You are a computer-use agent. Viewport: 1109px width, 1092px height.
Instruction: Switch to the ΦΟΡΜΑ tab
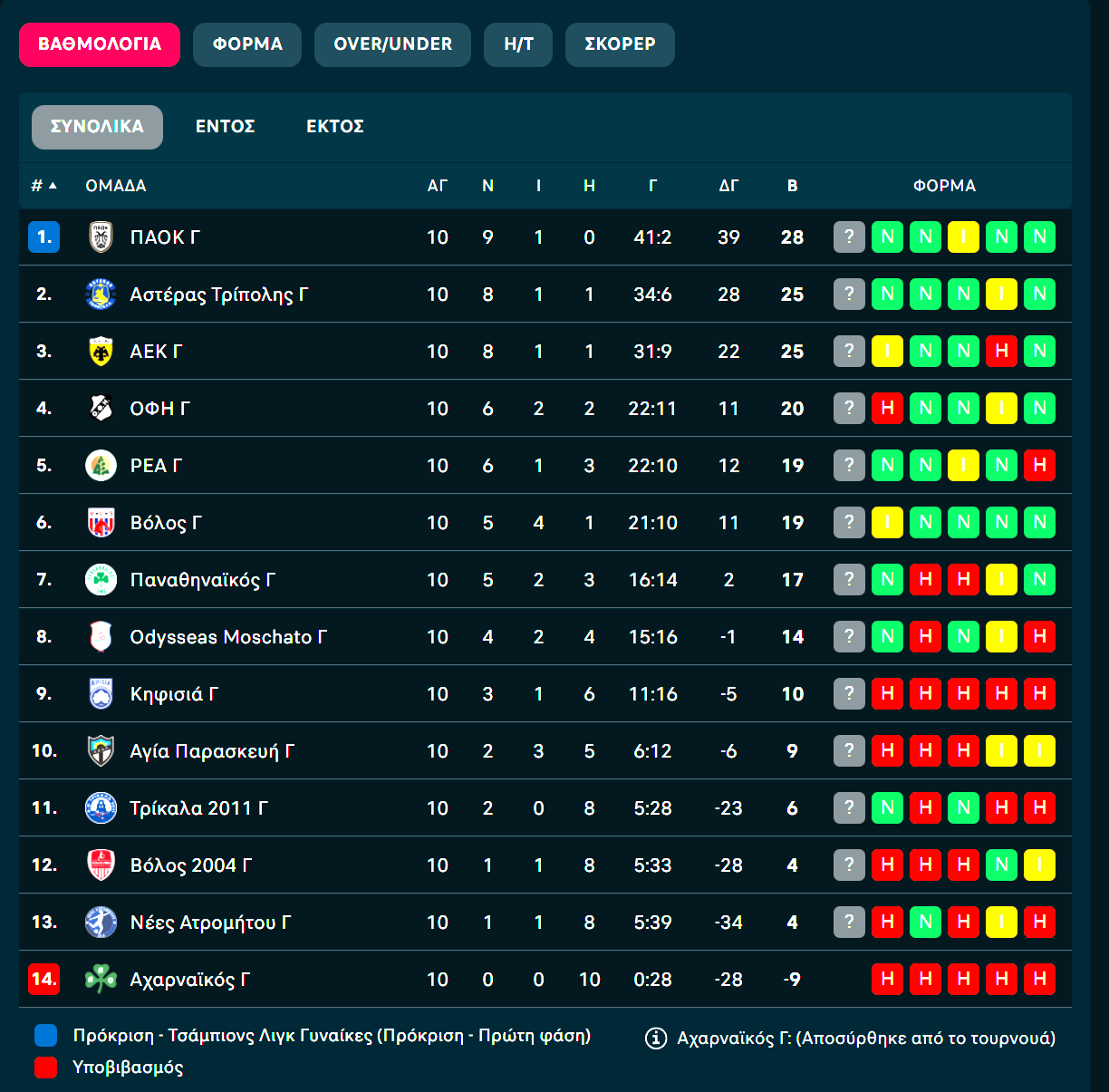[x=247, y=44]
